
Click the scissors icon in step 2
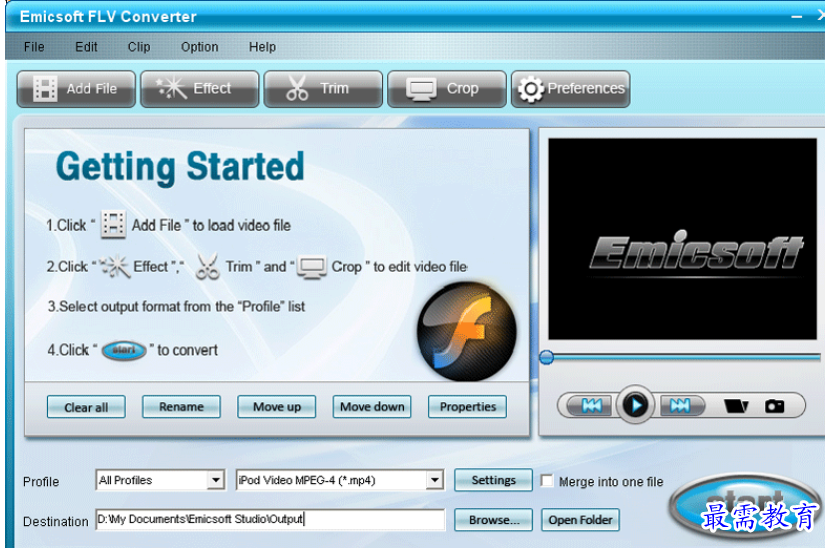click(x=207, y=266)
